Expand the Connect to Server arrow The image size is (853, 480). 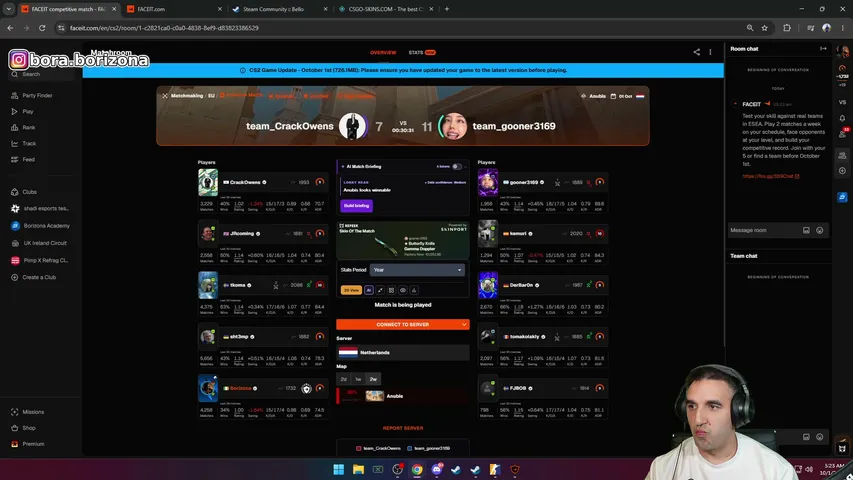click(x=463, y=324)
